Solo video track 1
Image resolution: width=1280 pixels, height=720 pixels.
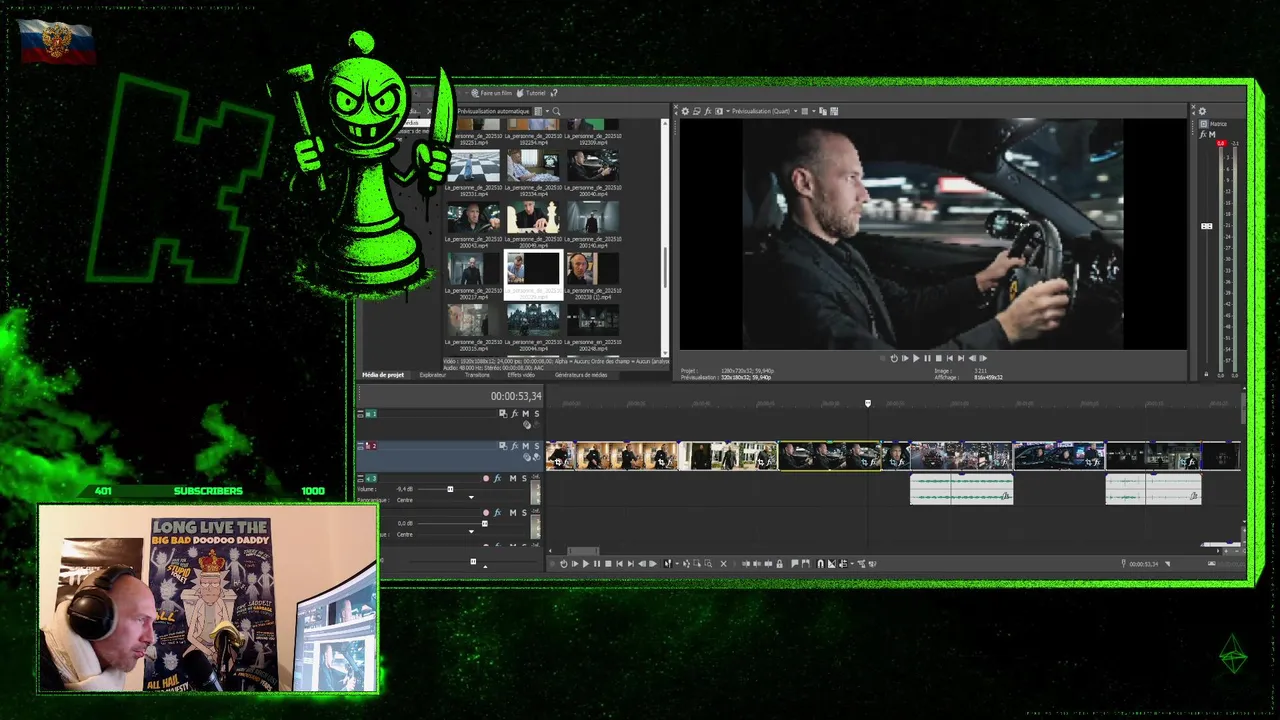[x=537, y=414]
